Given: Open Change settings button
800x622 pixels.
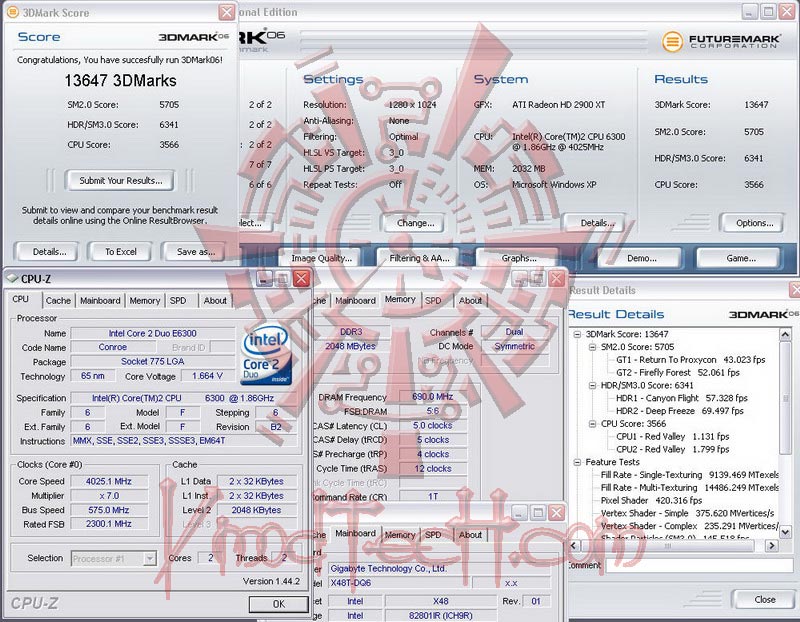Looking at the screenshot, I should 415,223.
